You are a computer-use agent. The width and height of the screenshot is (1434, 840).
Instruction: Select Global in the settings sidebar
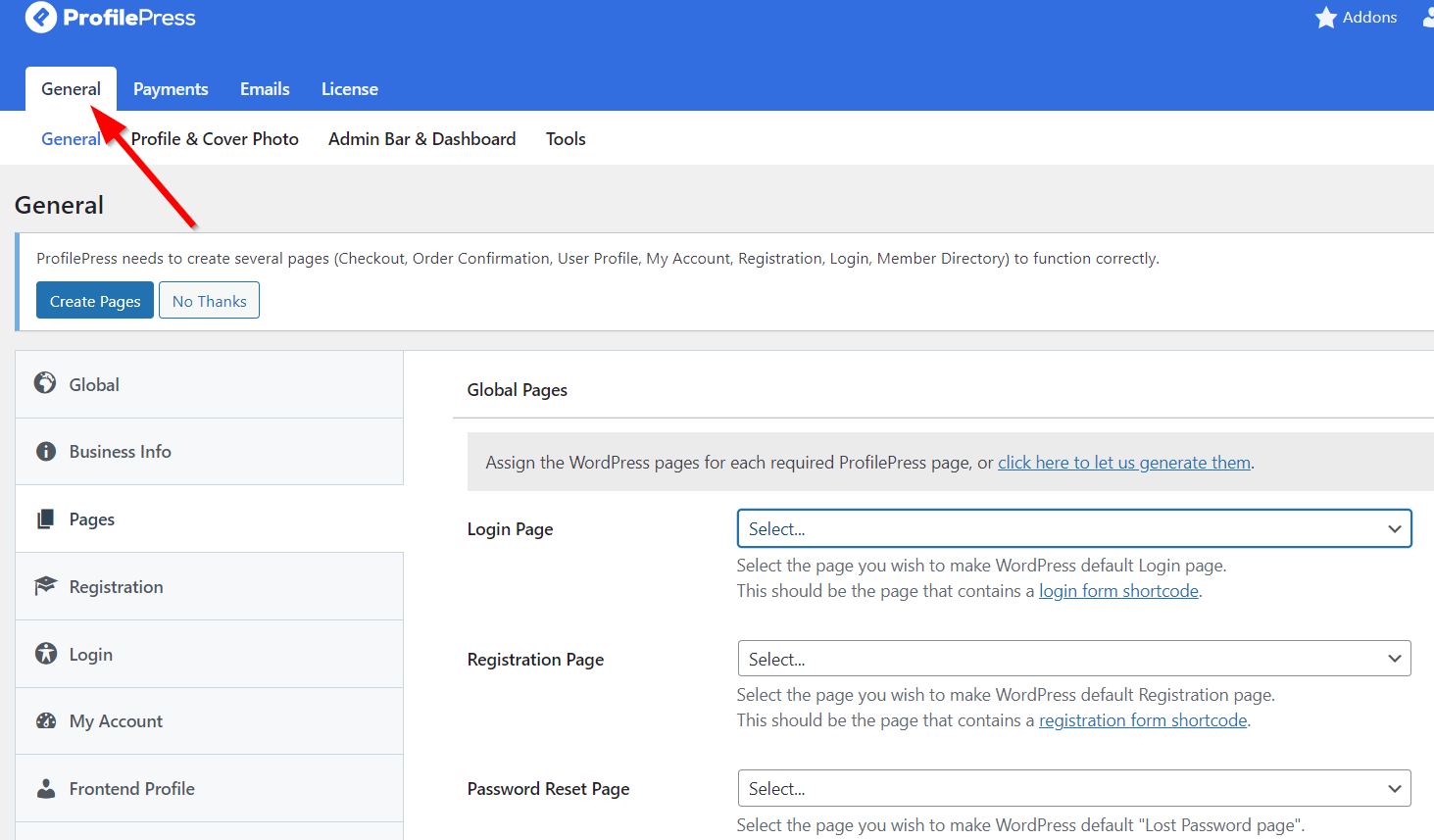point(209,384)
